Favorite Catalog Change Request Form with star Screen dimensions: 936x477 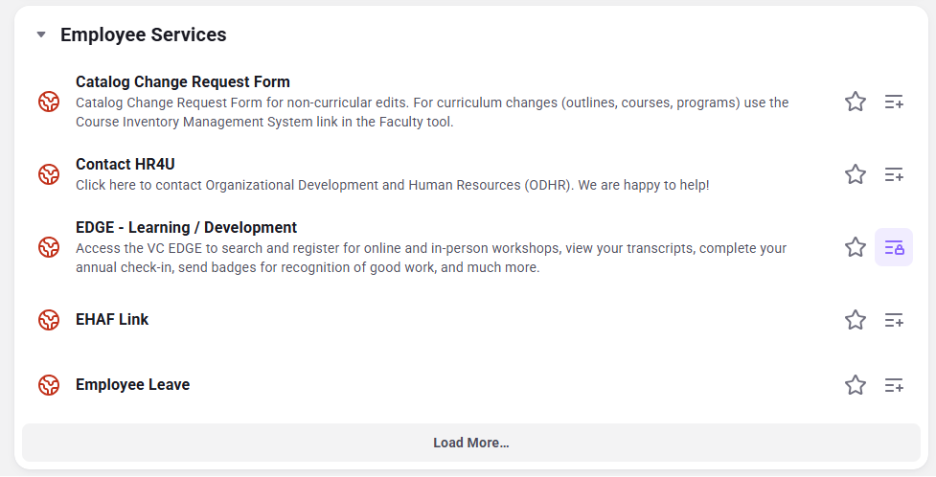[x=855, y=101]
